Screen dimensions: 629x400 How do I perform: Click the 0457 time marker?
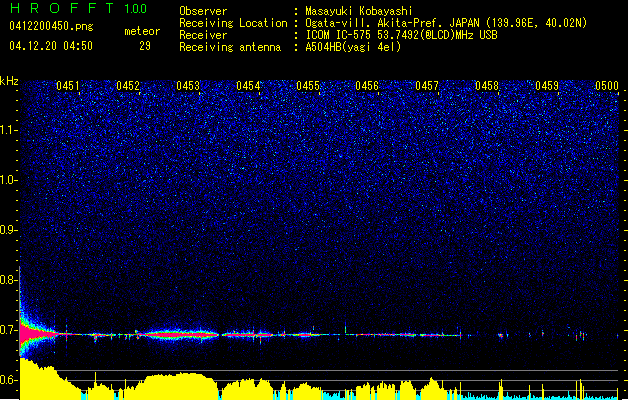427,86
